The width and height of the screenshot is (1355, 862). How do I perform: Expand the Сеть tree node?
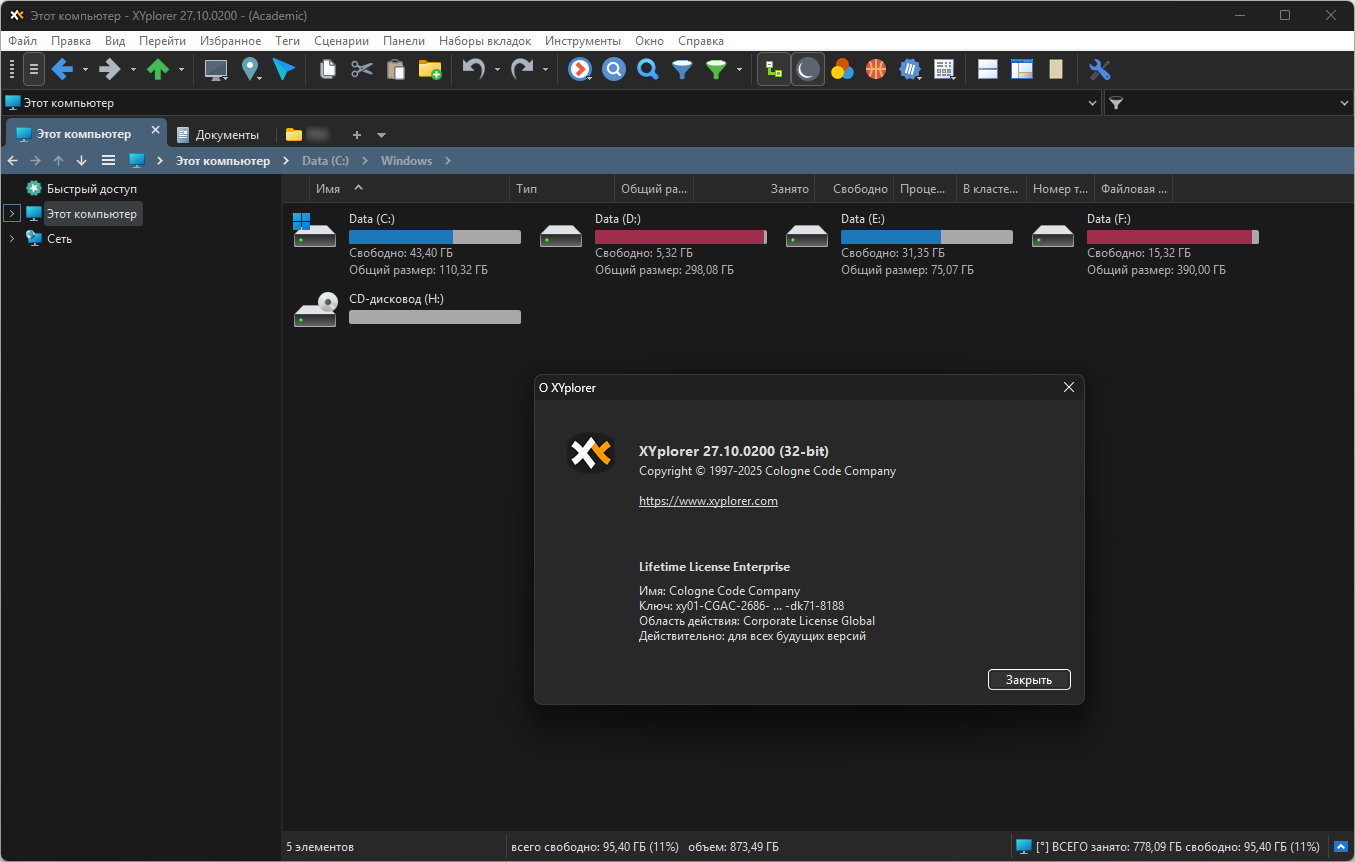coord(12,238)
